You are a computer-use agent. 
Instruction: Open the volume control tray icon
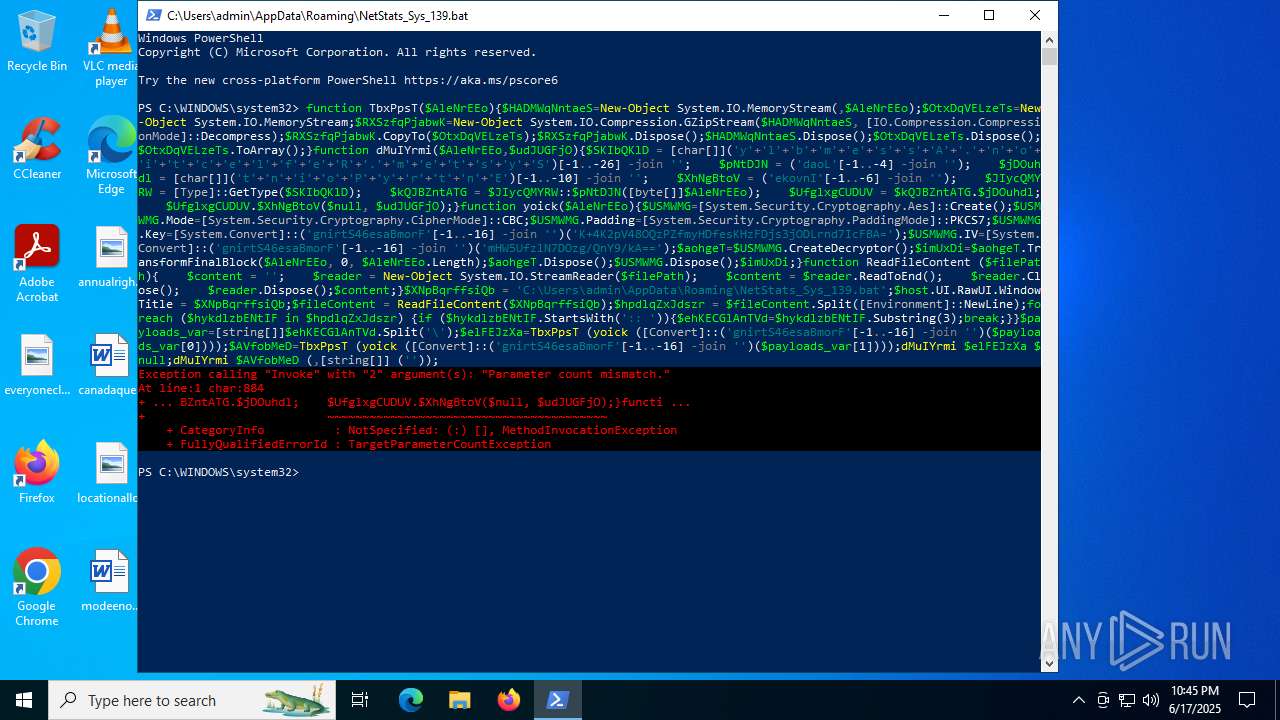(1151, 700)
